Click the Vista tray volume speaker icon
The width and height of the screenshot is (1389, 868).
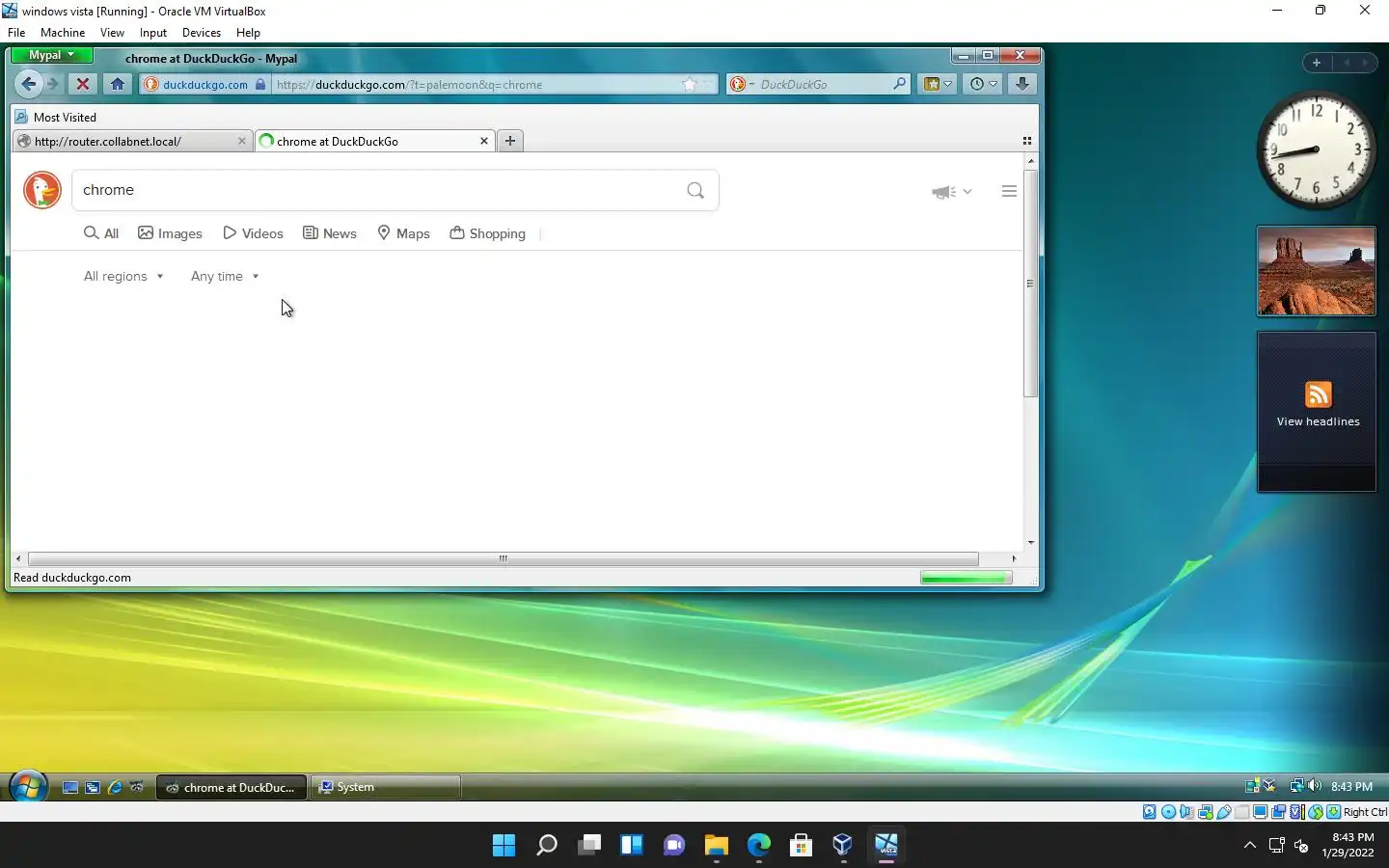tap(1315, 786)
